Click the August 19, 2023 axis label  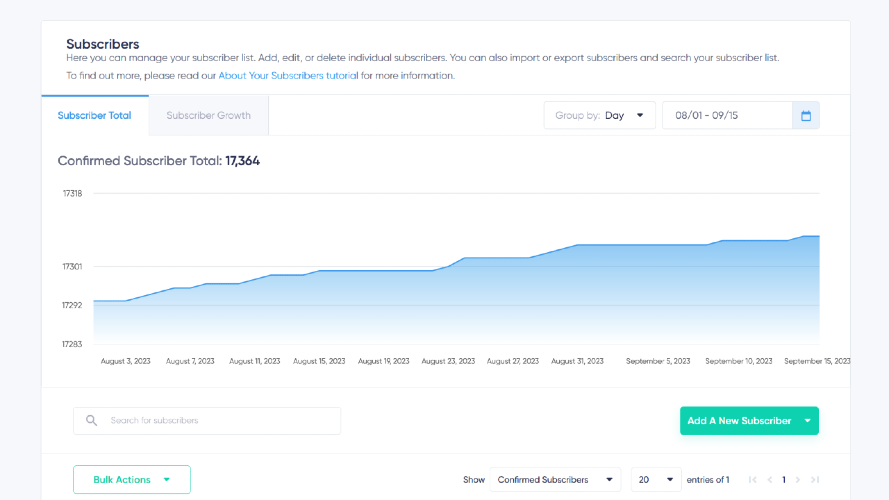(383, 361)
